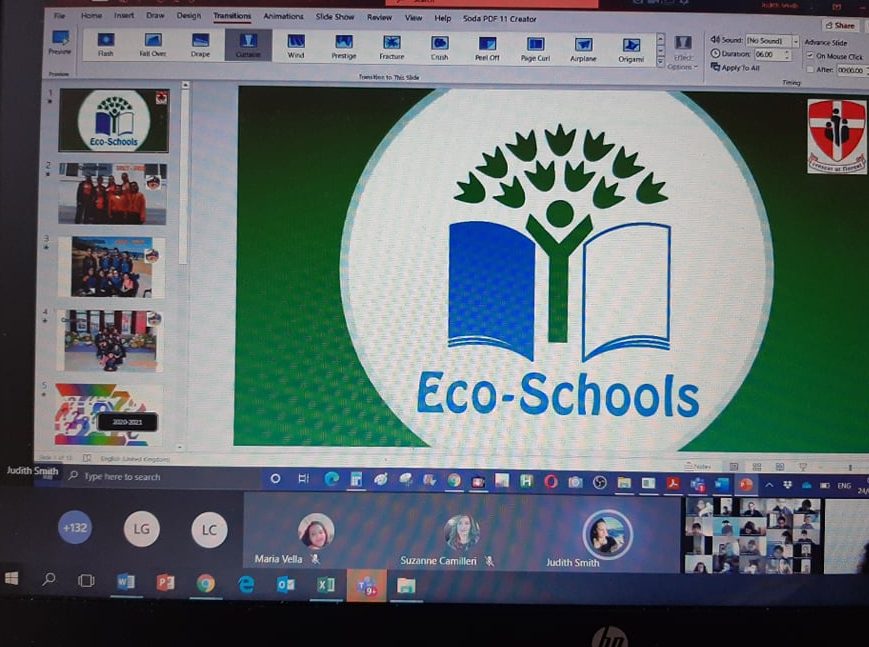Apply the Origami transition
Screen dimensions: 869x647
click(x=631, y=47)
